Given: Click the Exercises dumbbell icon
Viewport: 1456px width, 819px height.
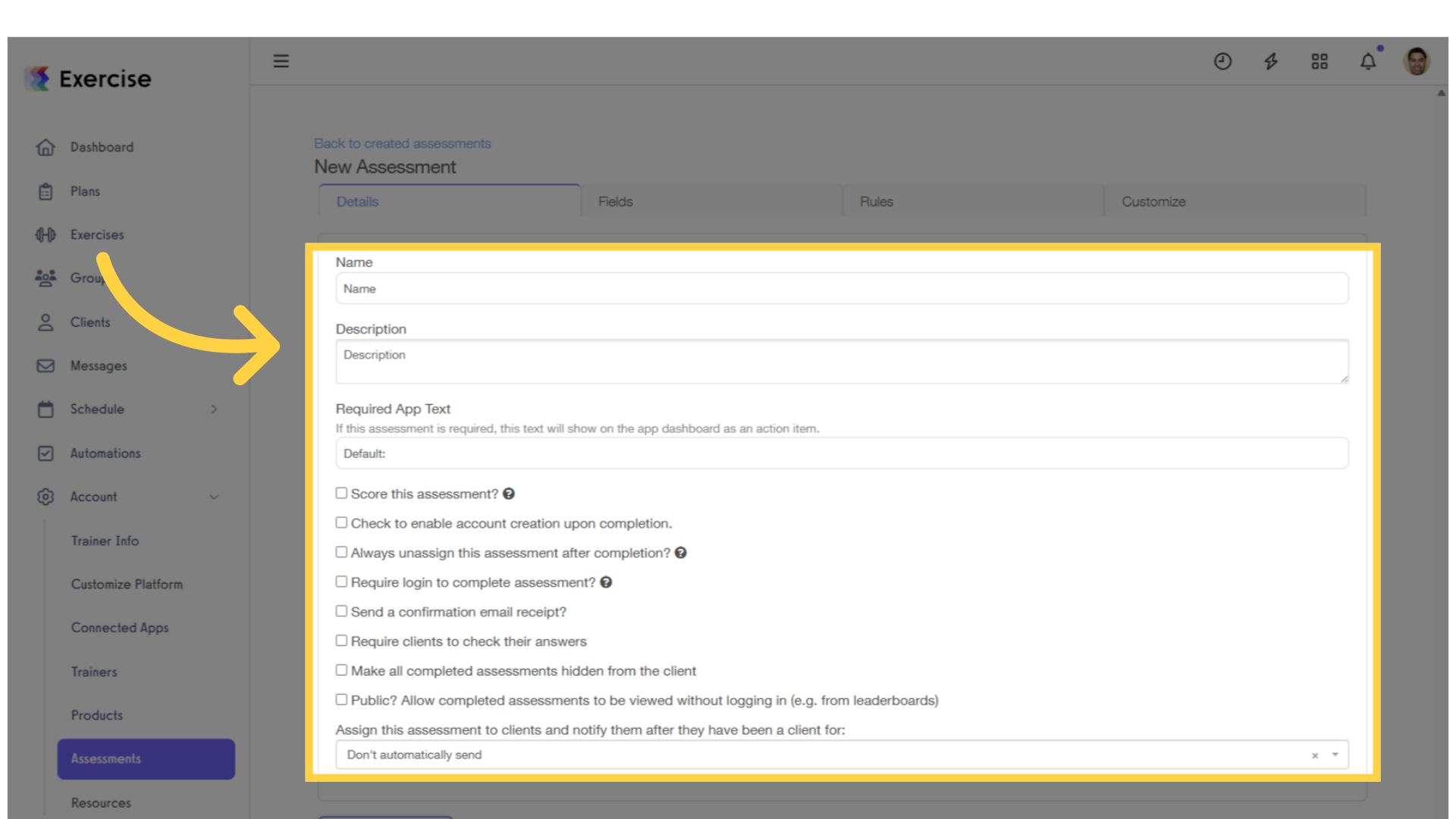Looking at the screenshot, I should [45, 235].
